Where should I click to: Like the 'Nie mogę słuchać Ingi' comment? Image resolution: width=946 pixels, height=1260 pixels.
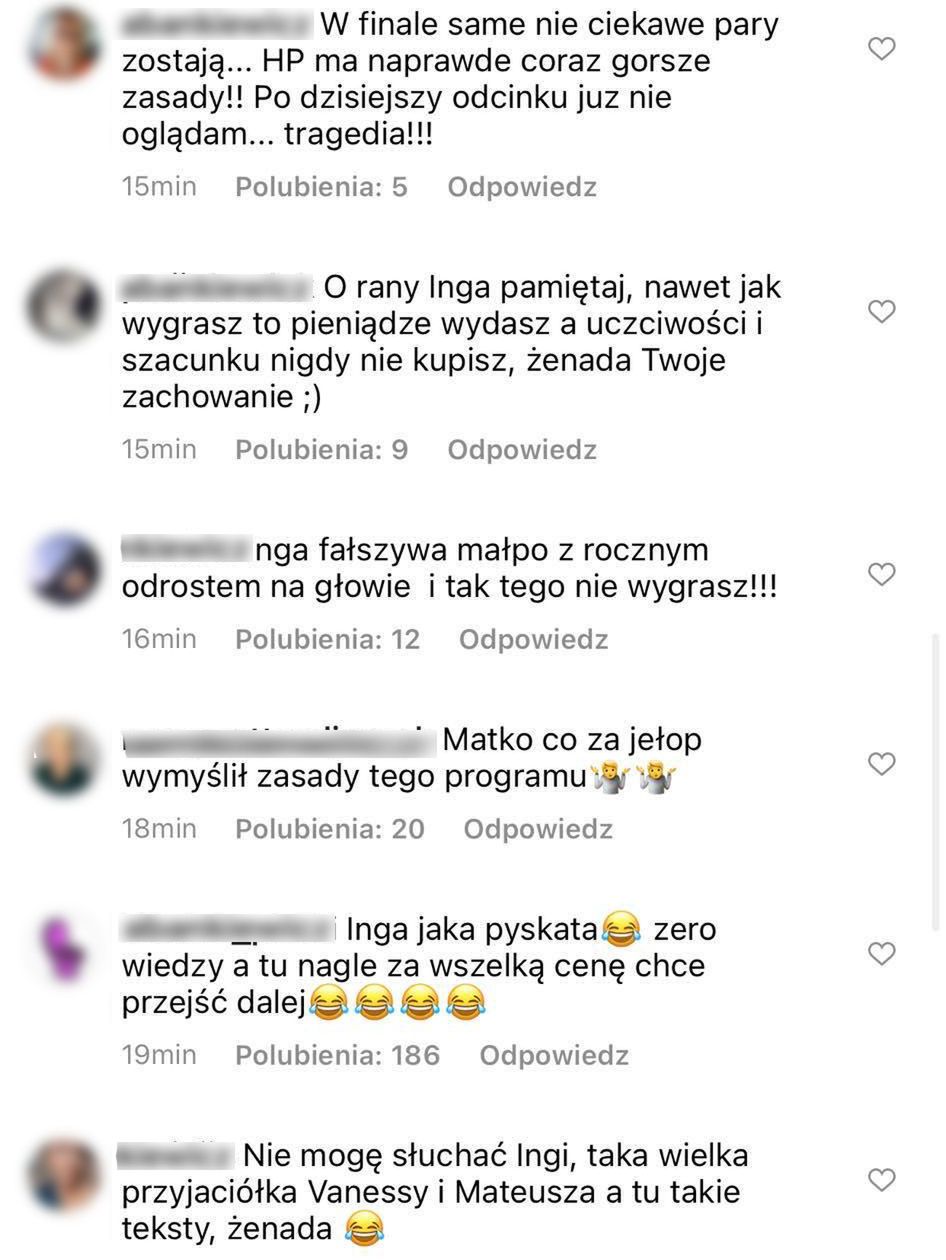point(880,1180)
